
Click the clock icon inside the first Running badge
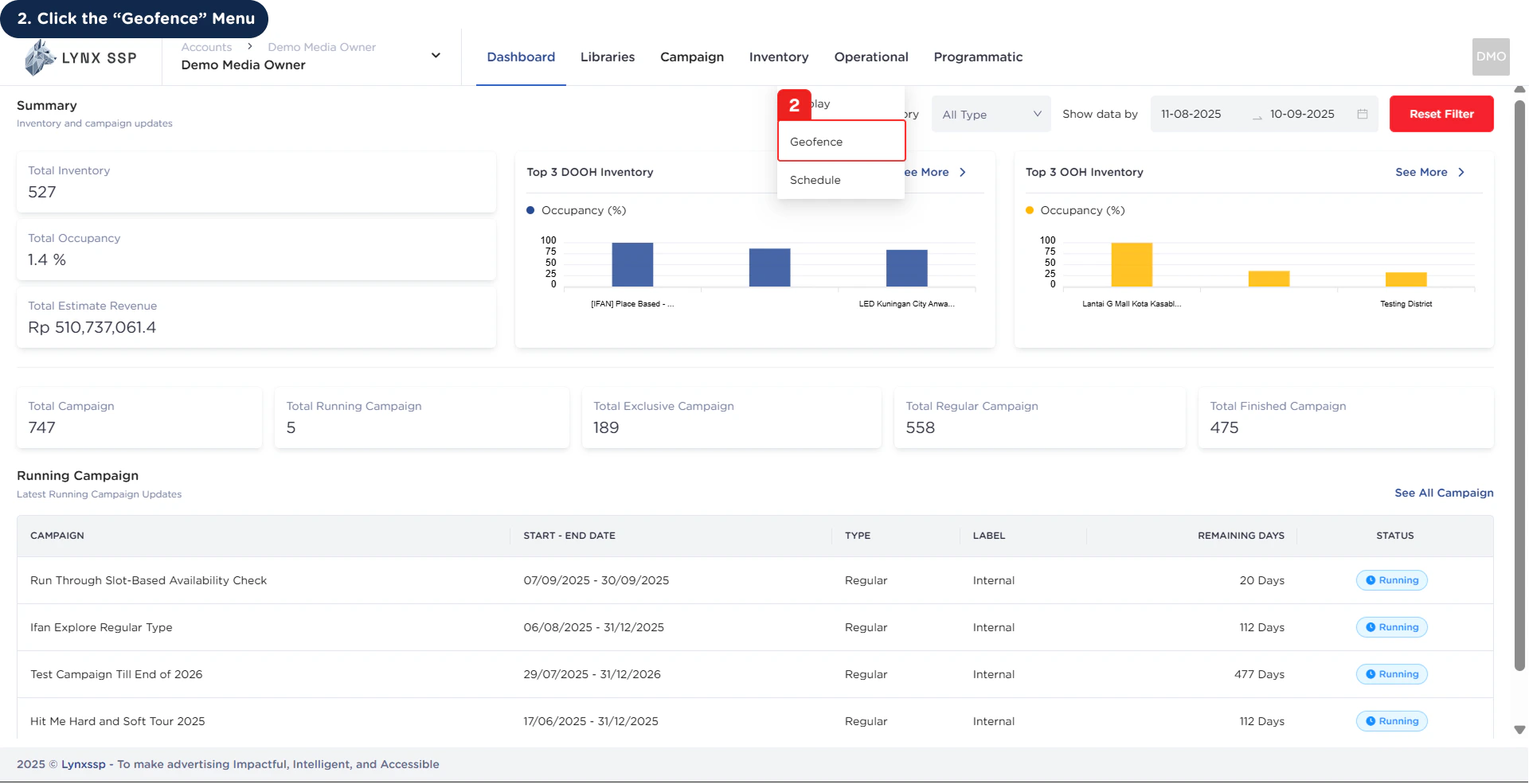click(x=1371, y=580)
